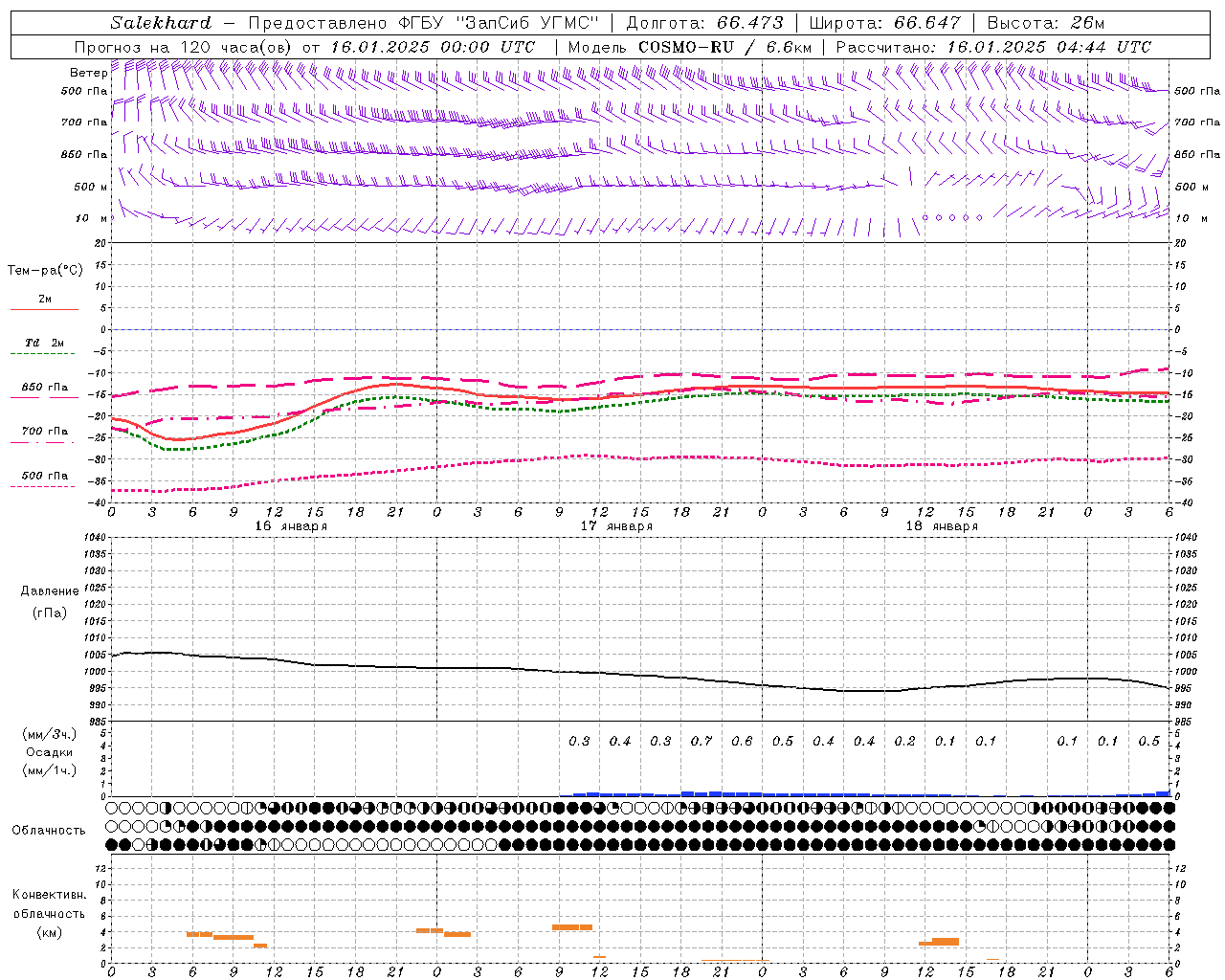
Task: Click the station name "Salekhard"
Action: pos(161,23)
